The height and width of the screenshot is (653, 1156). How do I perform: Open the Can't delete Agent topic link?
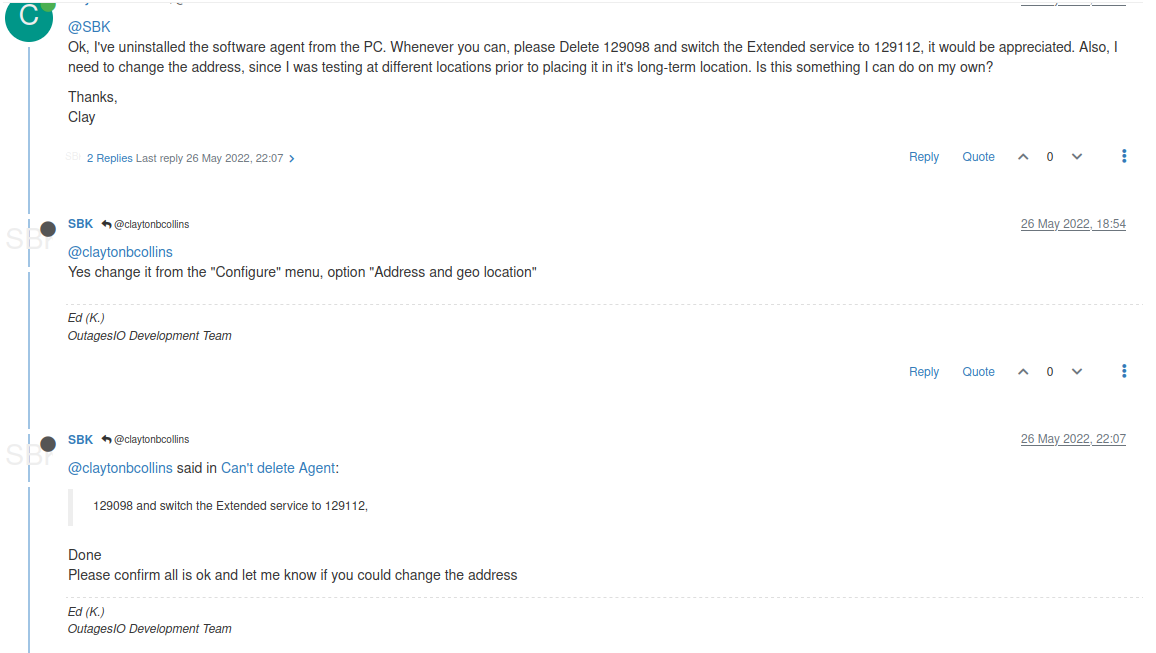278,468
